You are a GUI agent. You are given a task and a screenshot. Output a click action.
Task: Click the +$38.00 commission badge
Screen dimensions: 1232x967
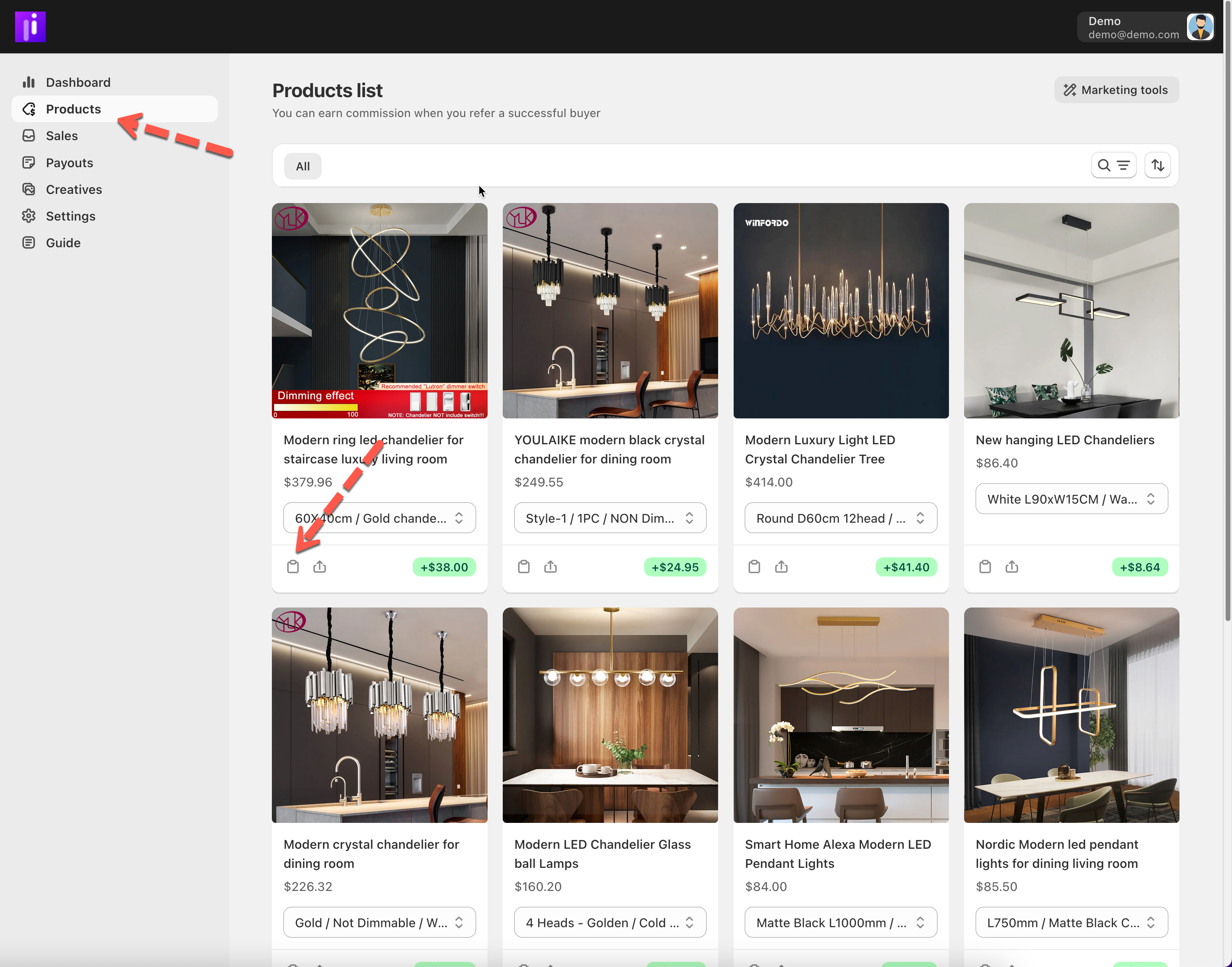444,567
